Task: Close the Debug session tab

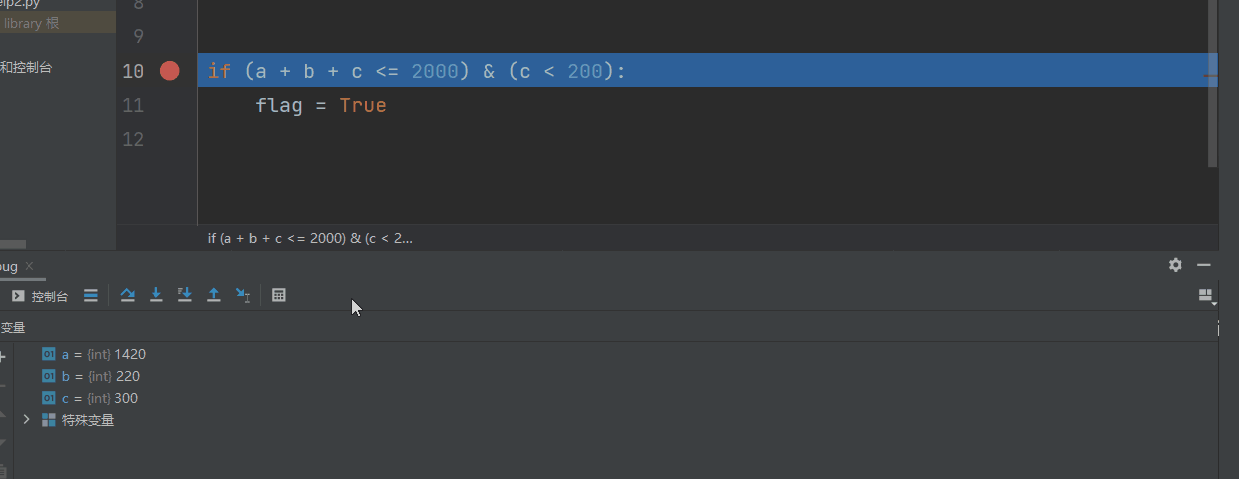Action: point(29,266)
